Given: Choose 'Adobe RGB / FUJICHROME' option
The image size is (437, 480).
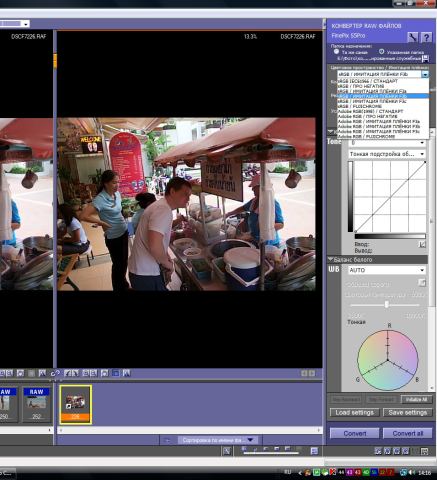Looking at the screenshot, I should pyautogui.click(x=383, y=136).
